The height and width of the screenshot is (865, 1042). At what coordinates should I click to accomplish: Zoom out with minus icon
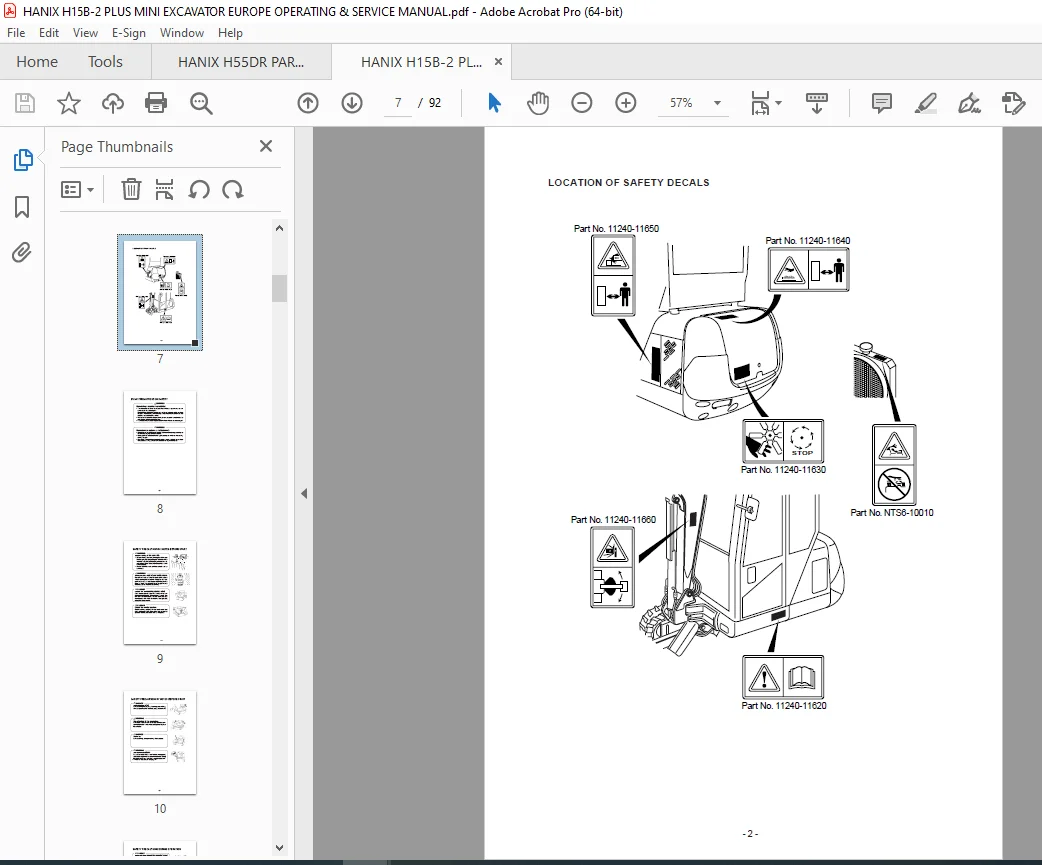click(x=581, y=103)
